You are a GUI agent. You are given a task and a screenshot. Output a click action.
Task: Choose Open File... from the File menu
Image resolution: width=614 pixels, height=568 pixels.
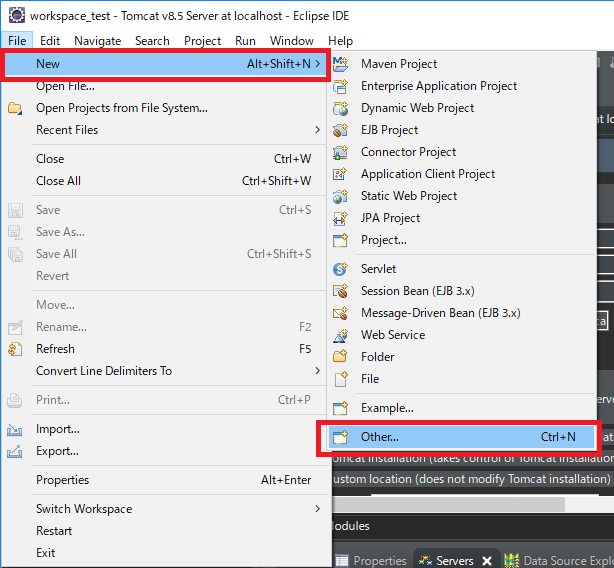164,86
